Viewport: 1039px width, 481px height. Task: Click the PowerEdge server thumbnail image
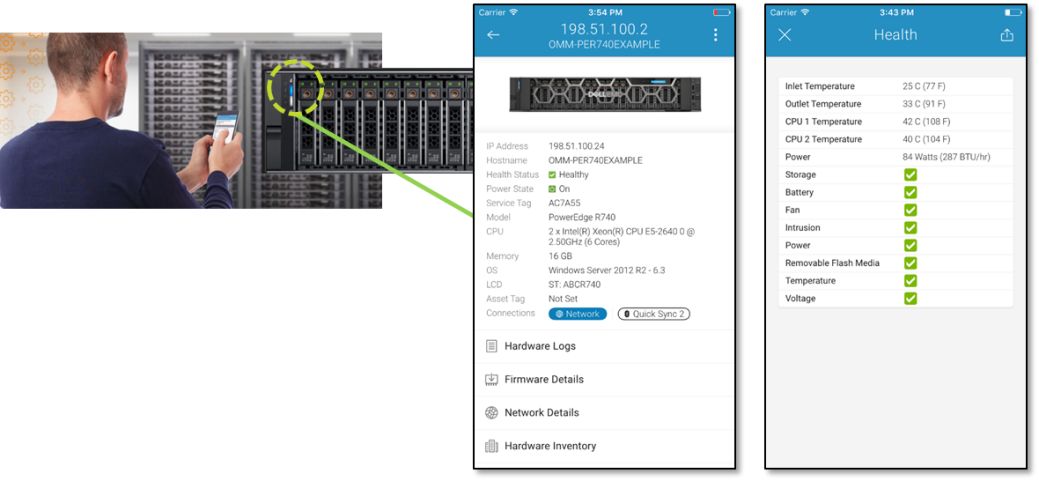pyautogui.click(x=604, y=93)
